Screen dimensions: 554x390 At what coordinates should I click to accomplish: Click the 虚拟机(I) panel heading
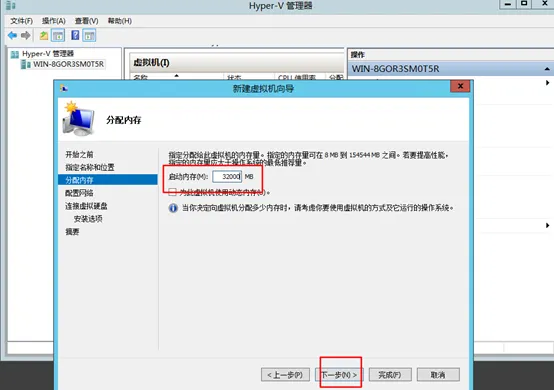click(x=151, y=63)
